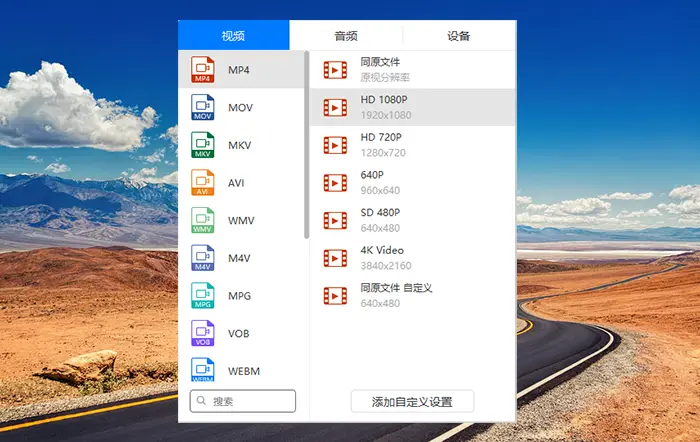Choose the MP4 label text
700x442 pixels.
[x=239, y=70]
